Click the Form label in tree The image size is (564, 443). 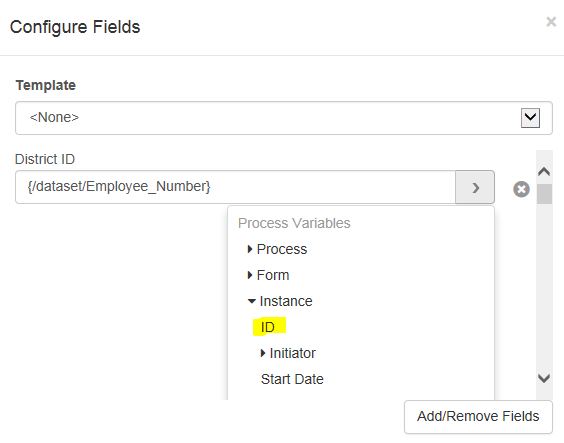[273, 275]
